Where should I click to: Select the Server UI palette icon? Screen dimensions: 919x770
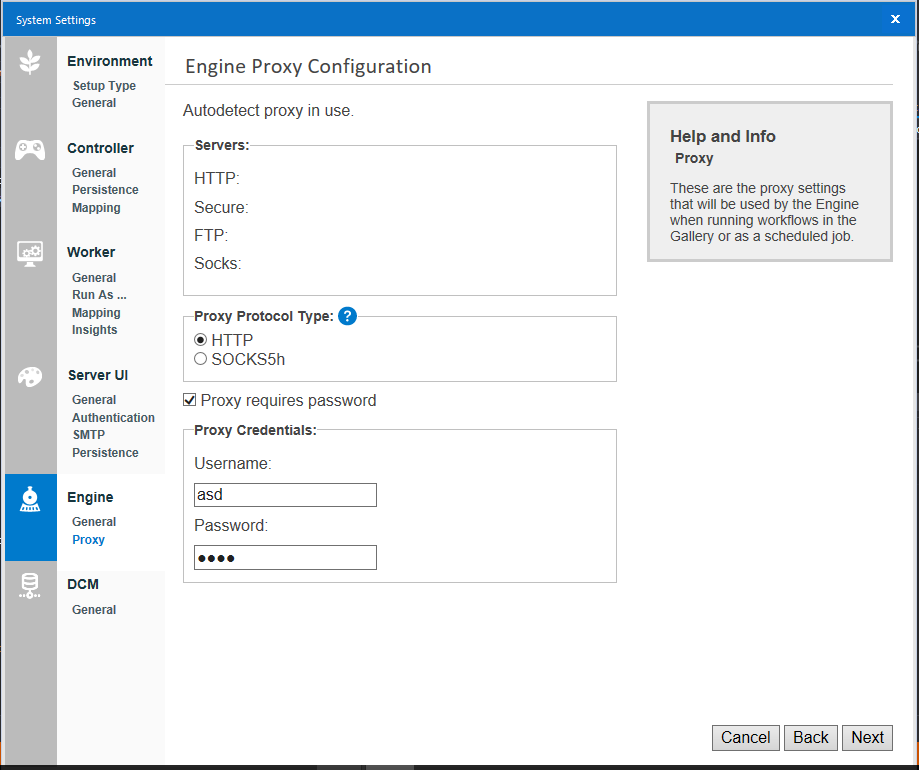point(30,377)
